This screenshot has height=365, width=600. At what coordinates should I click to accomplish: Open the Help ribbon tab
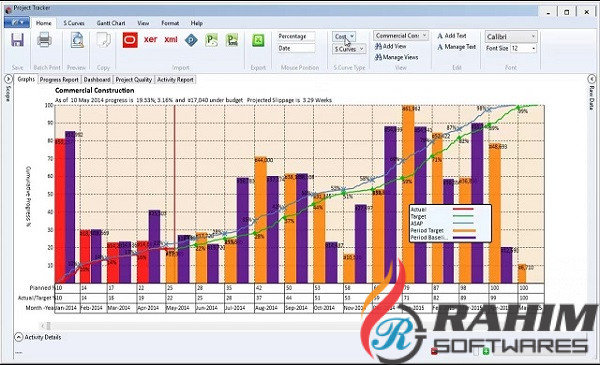[x=197, y=23]
